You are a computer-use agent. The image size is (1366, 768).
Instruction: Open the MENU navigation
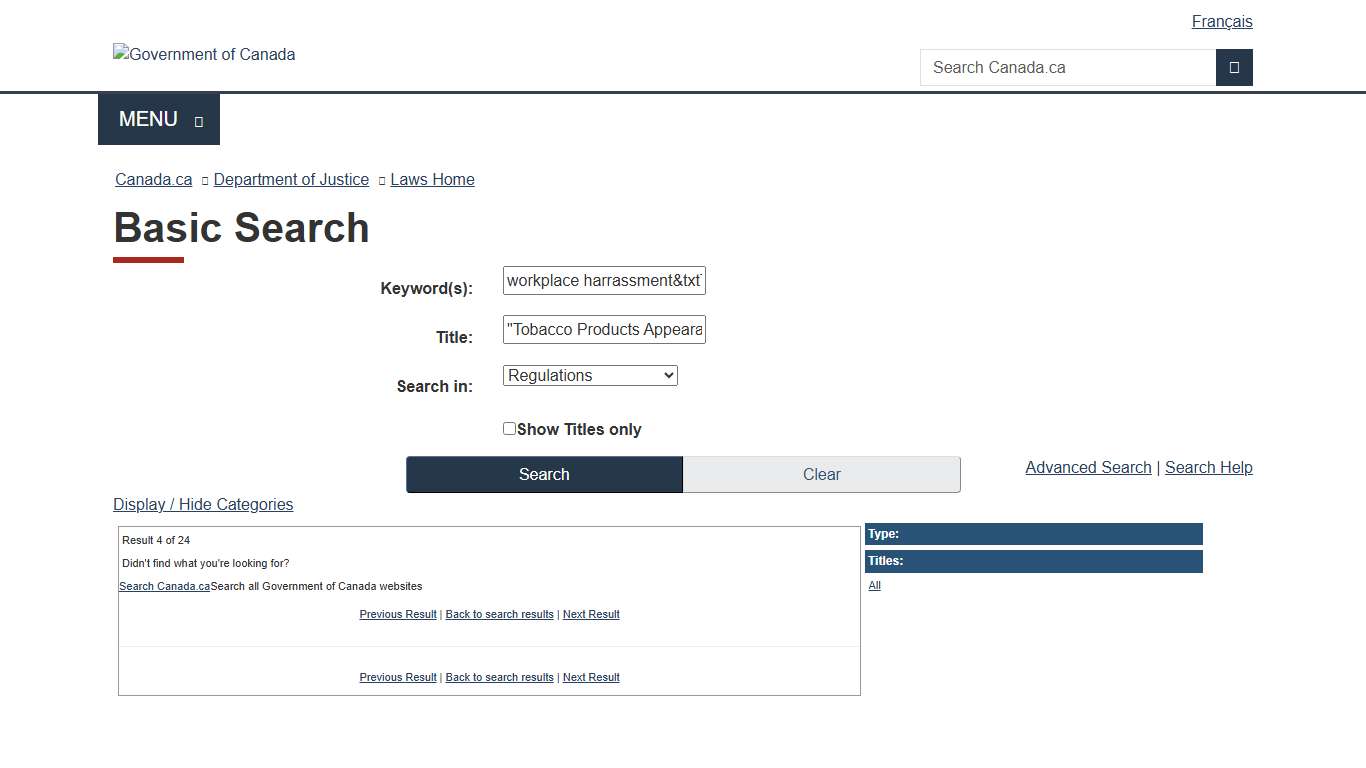158,118
